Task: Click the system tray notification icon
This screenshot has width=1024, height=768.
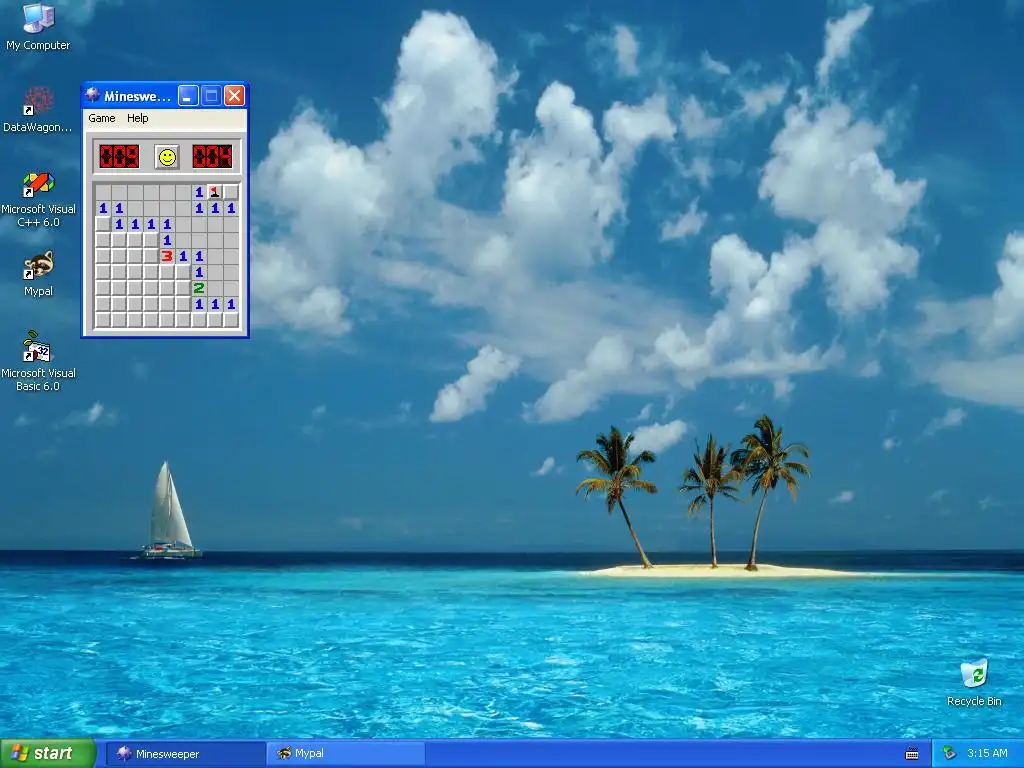Action: (949, 754)
